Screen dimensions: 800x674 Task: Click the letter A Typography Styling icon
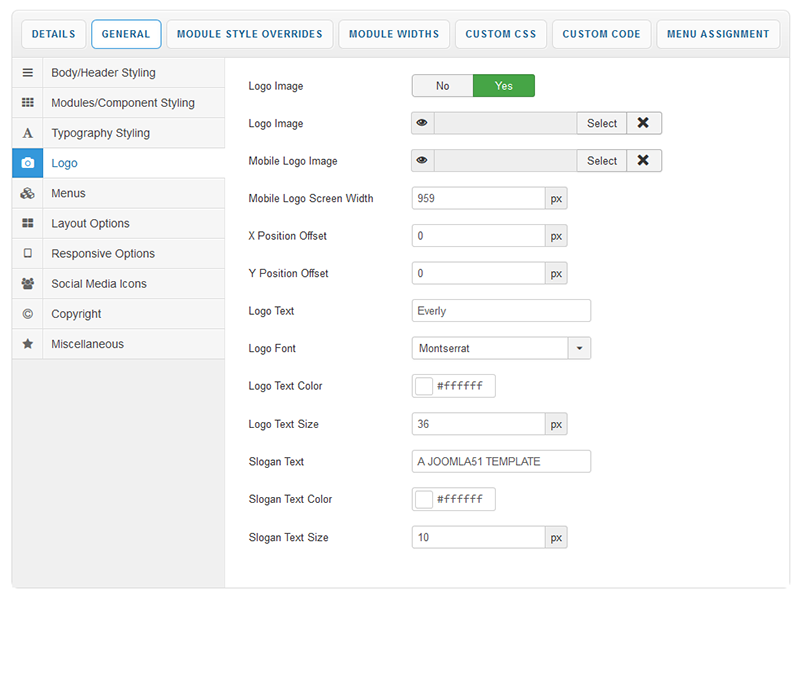click(27, 133)
